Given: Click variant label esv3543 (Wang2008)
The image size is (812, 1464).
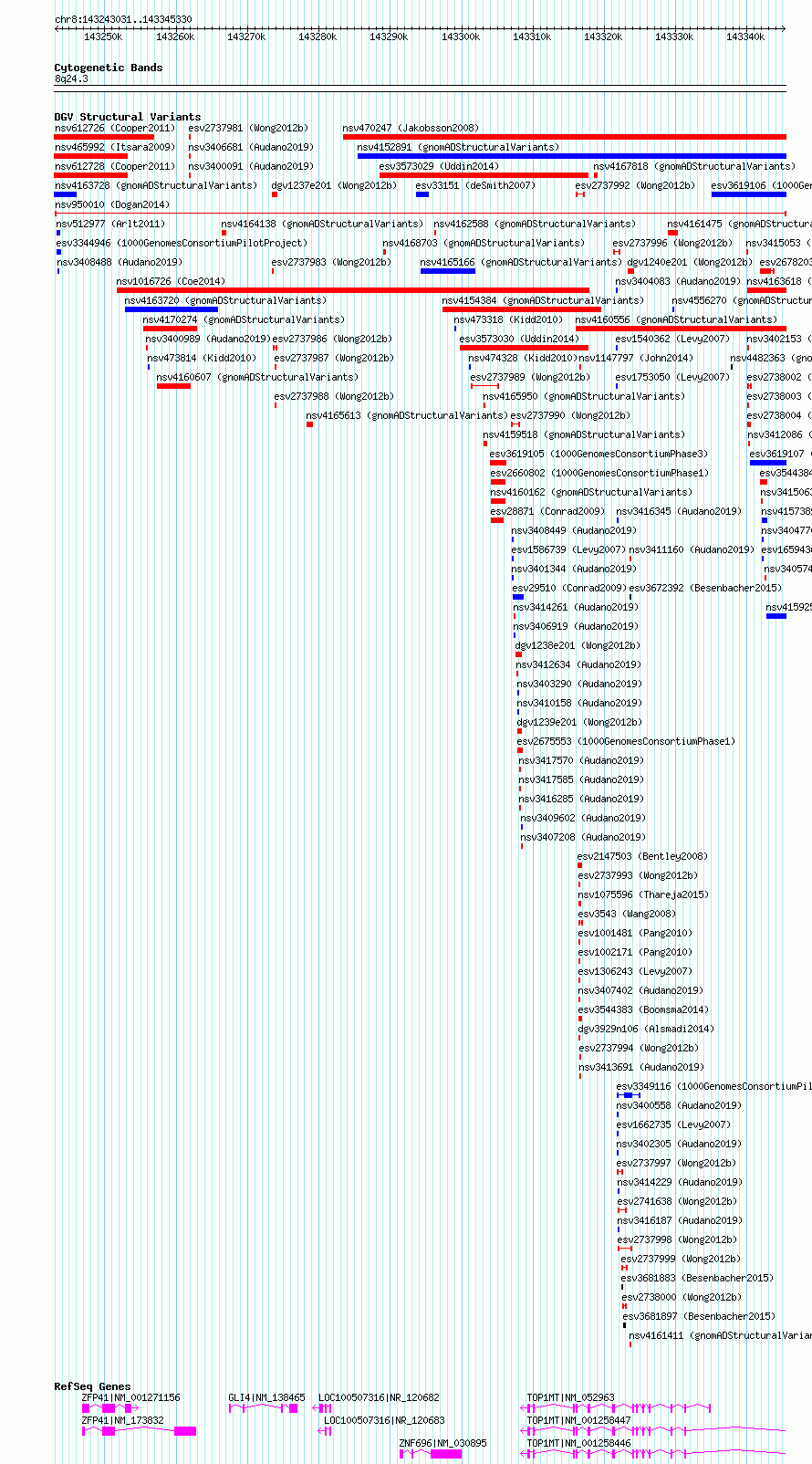Looking at the screenshot, I should coord(628,914).
